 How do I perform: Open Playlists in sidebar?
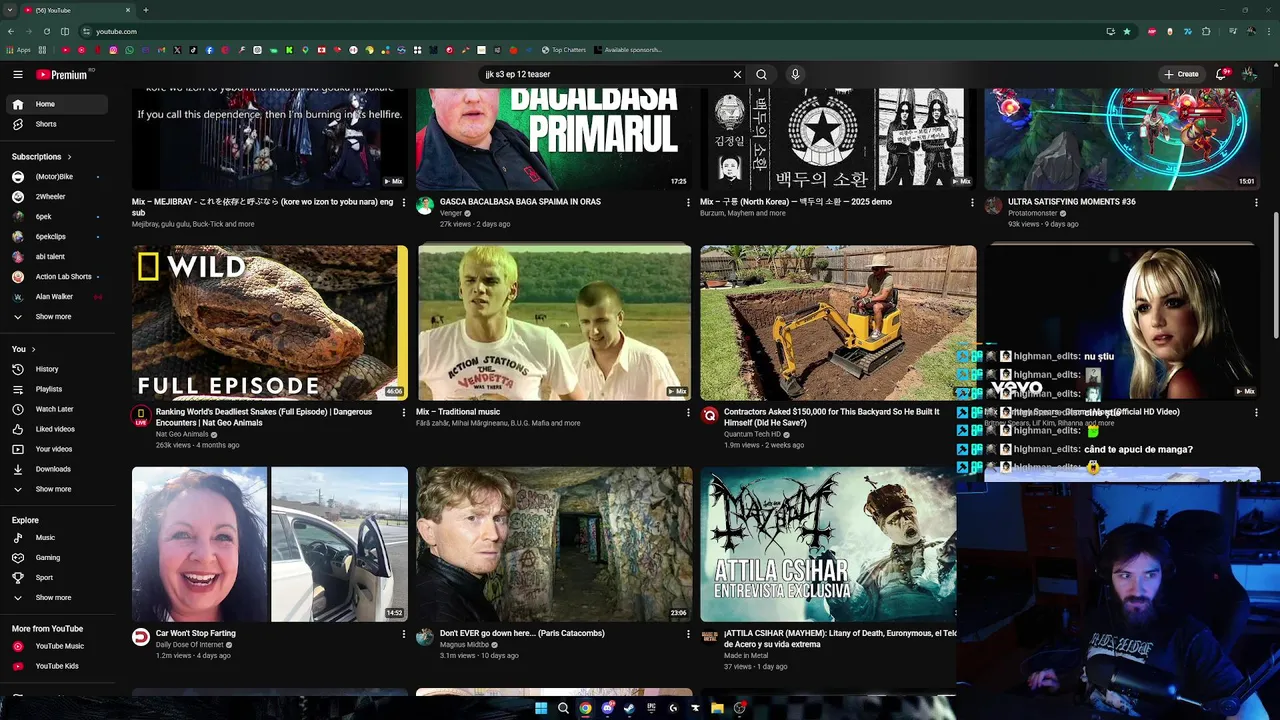click(58, 389)
